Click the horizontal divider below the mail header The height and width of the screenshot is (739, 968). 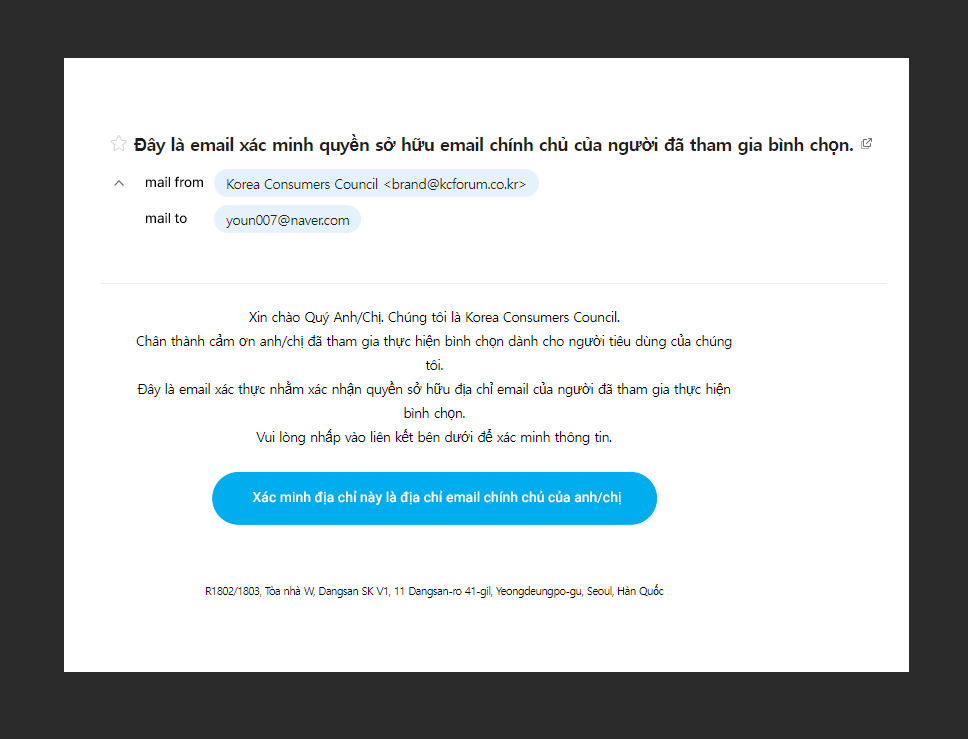click(x=493, y=283)
